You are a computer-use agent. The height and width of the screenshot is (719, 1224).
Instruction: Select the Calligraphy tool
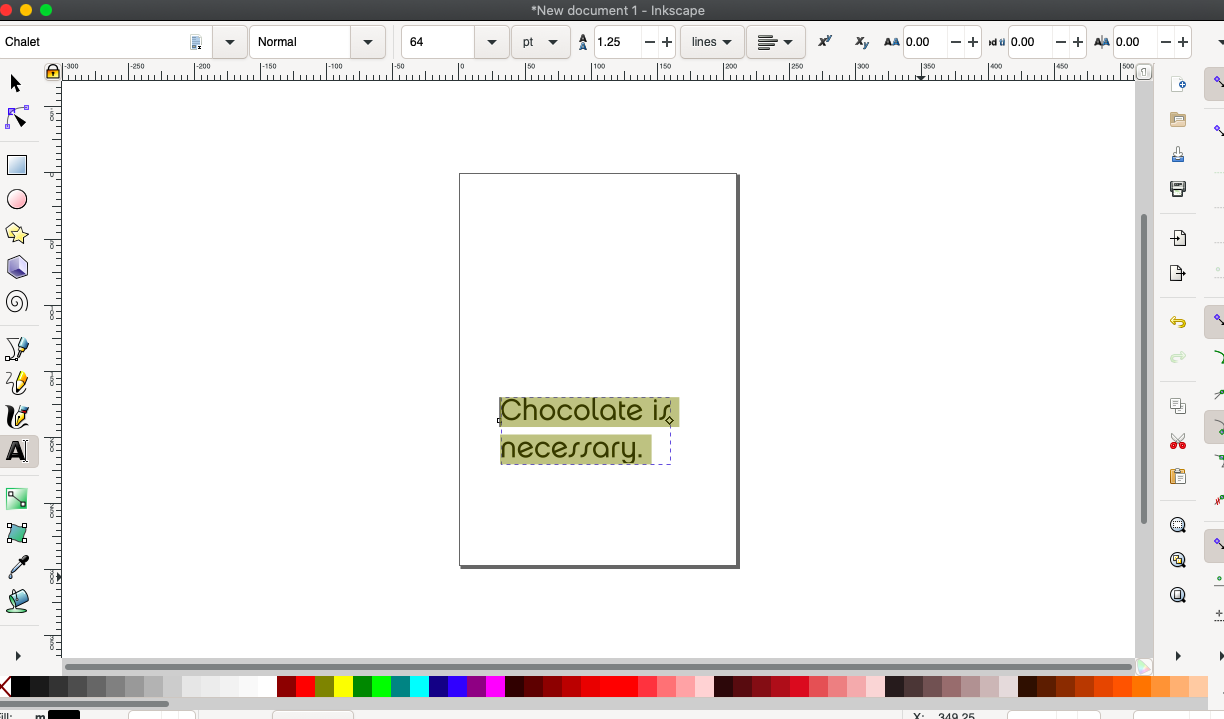(16, 417)
